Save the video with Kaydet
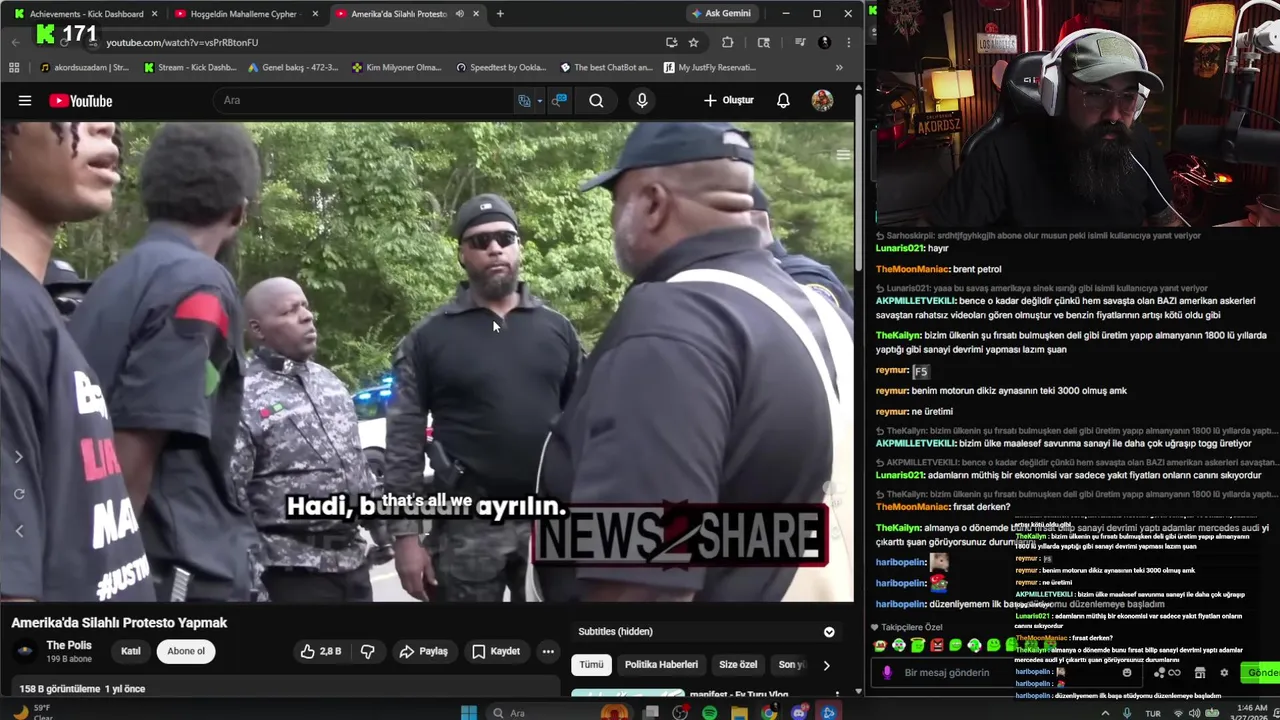 [496, 651]
